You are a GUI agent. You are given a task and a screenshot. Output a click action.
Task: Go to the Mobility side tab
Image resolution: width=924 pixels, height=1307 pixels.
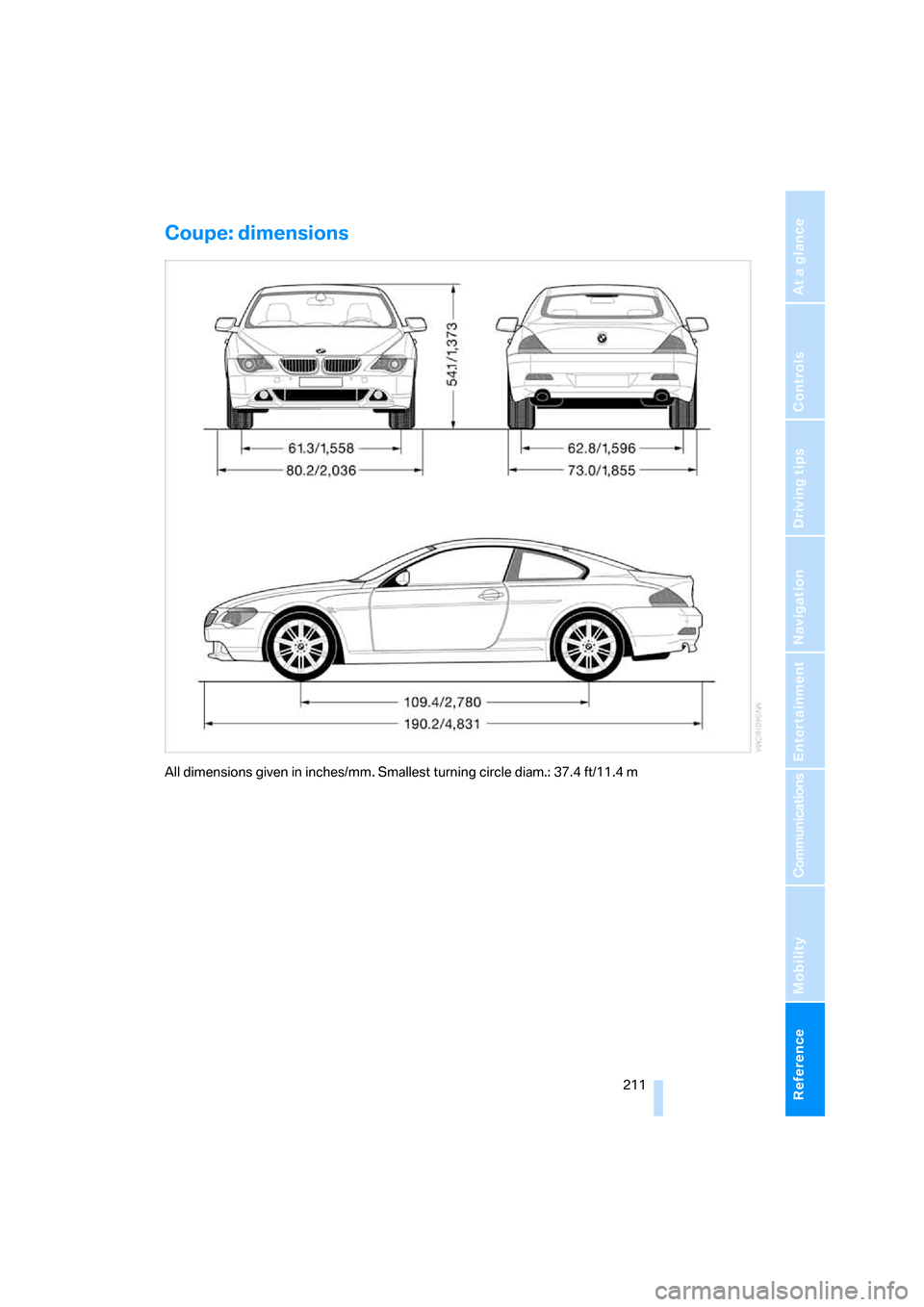[805, 943]
